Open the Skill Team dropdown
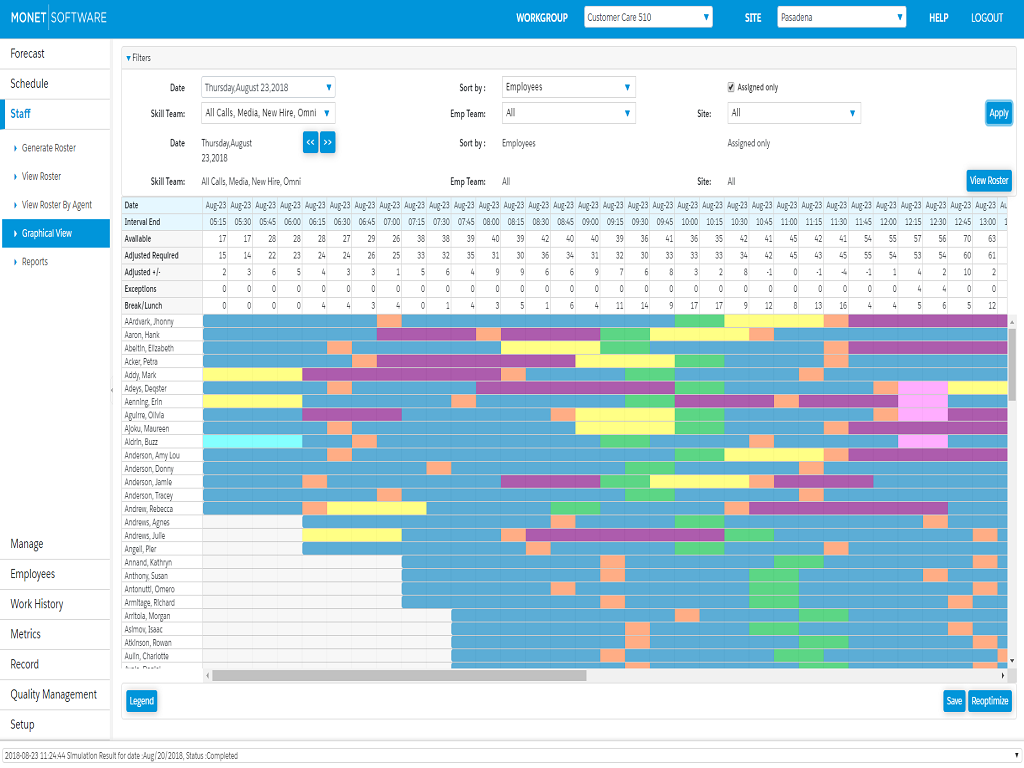Viewport: 1024px width, 768px height. point(267,113)
